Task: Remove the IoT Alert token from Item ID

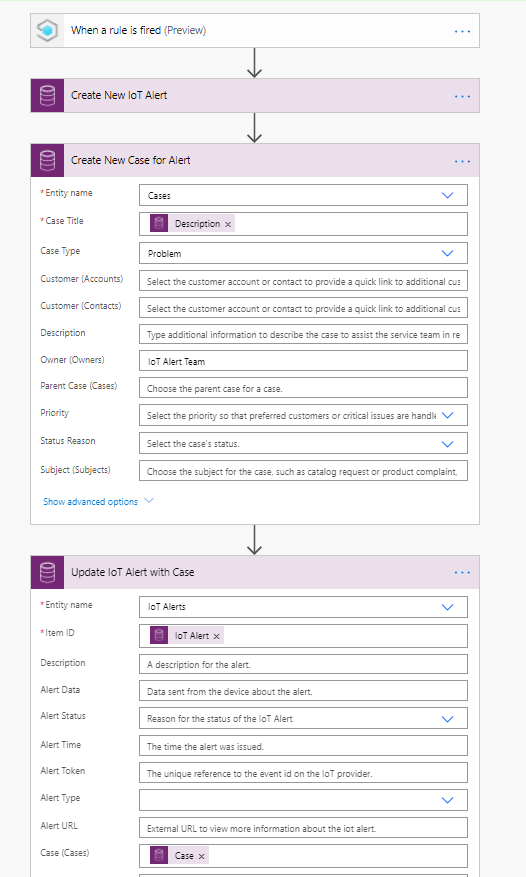Action: [217, 636]
